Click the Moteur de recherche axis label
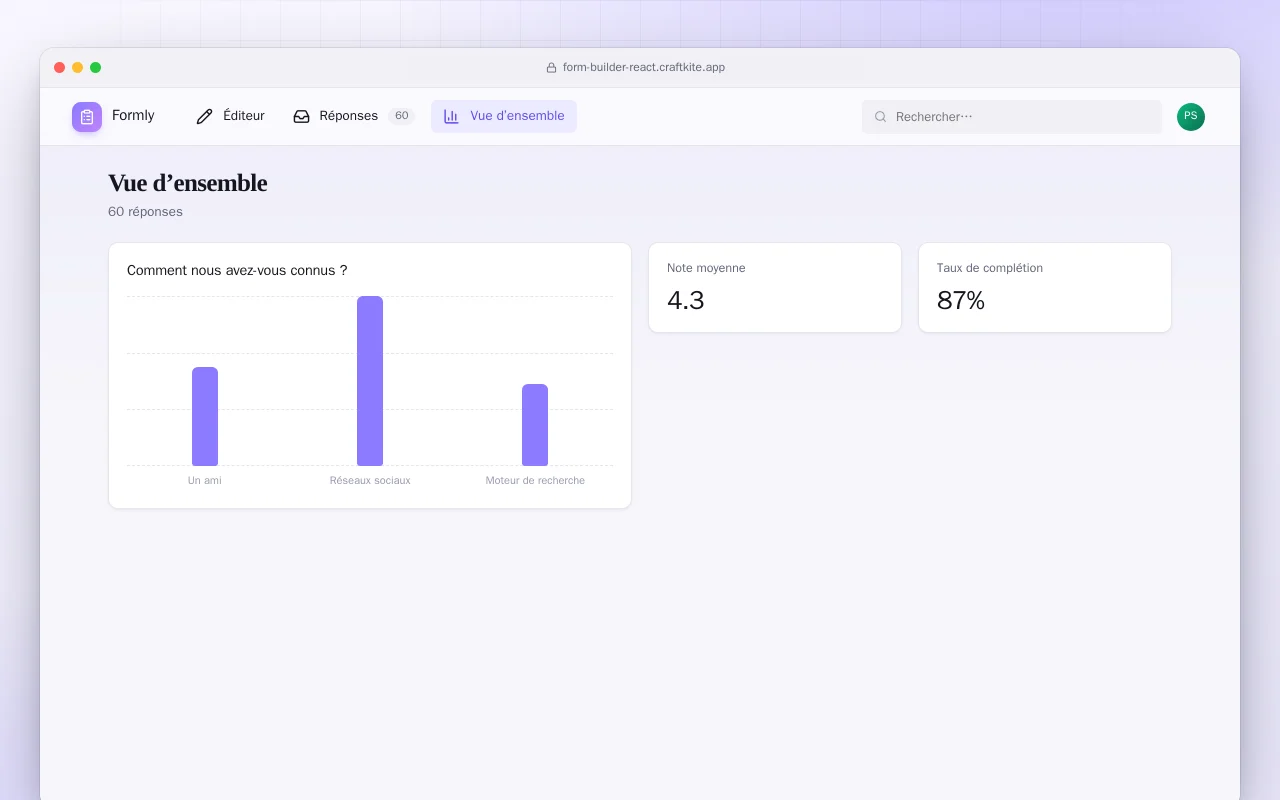This screenshot has height=800, width=1280. coord(535,481)
